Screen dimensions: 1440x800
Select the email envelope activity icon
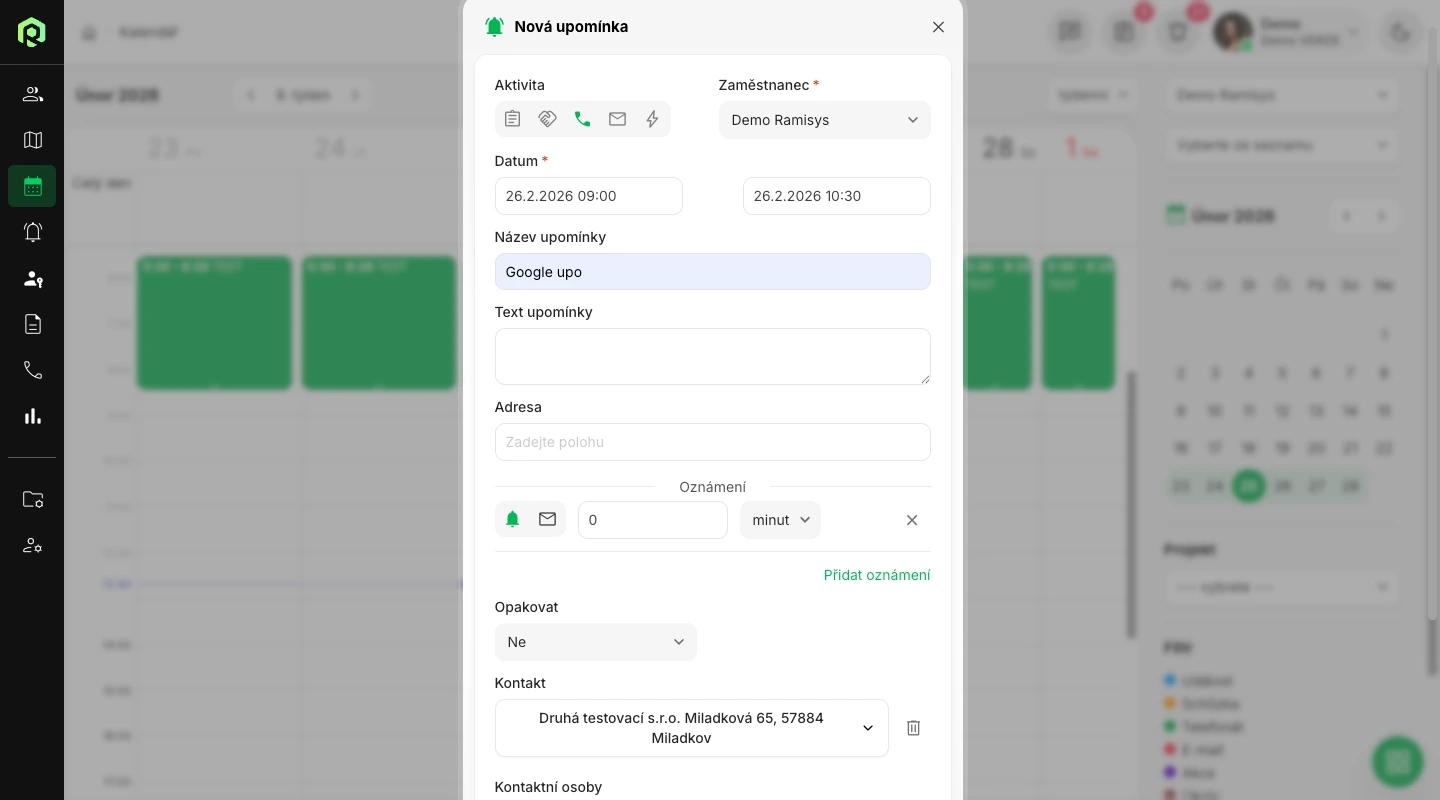pyautogui.click(x=617, y=119)
